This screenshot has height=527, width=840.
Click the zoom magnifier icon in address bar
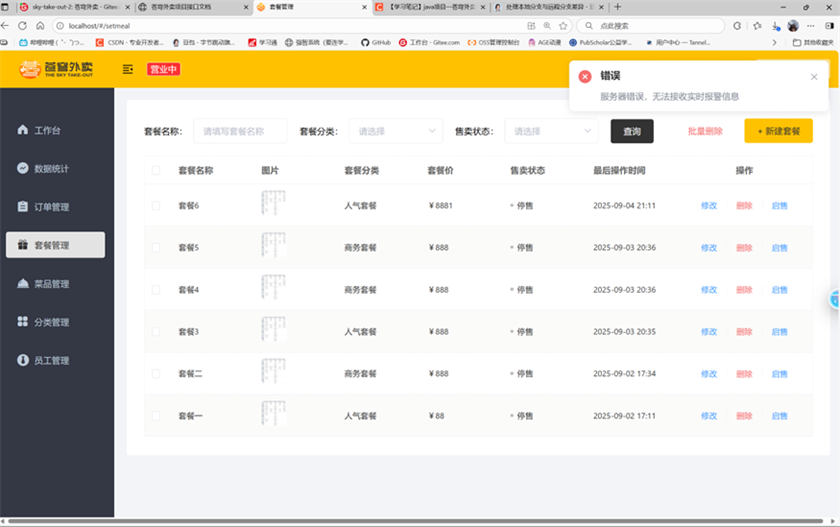point(547,26)
